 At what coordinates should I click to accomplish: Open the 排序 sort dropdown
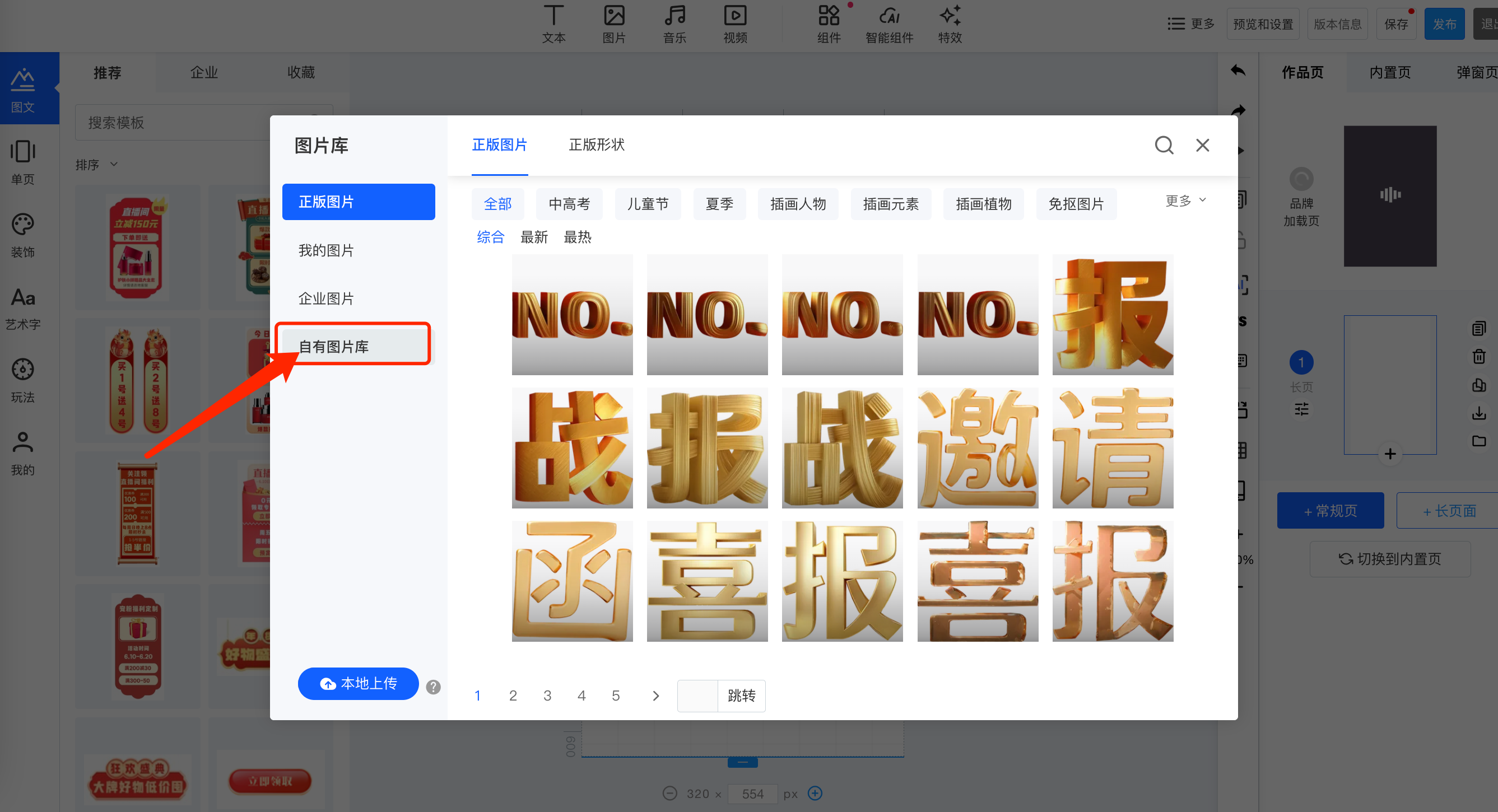click(96, 165)
